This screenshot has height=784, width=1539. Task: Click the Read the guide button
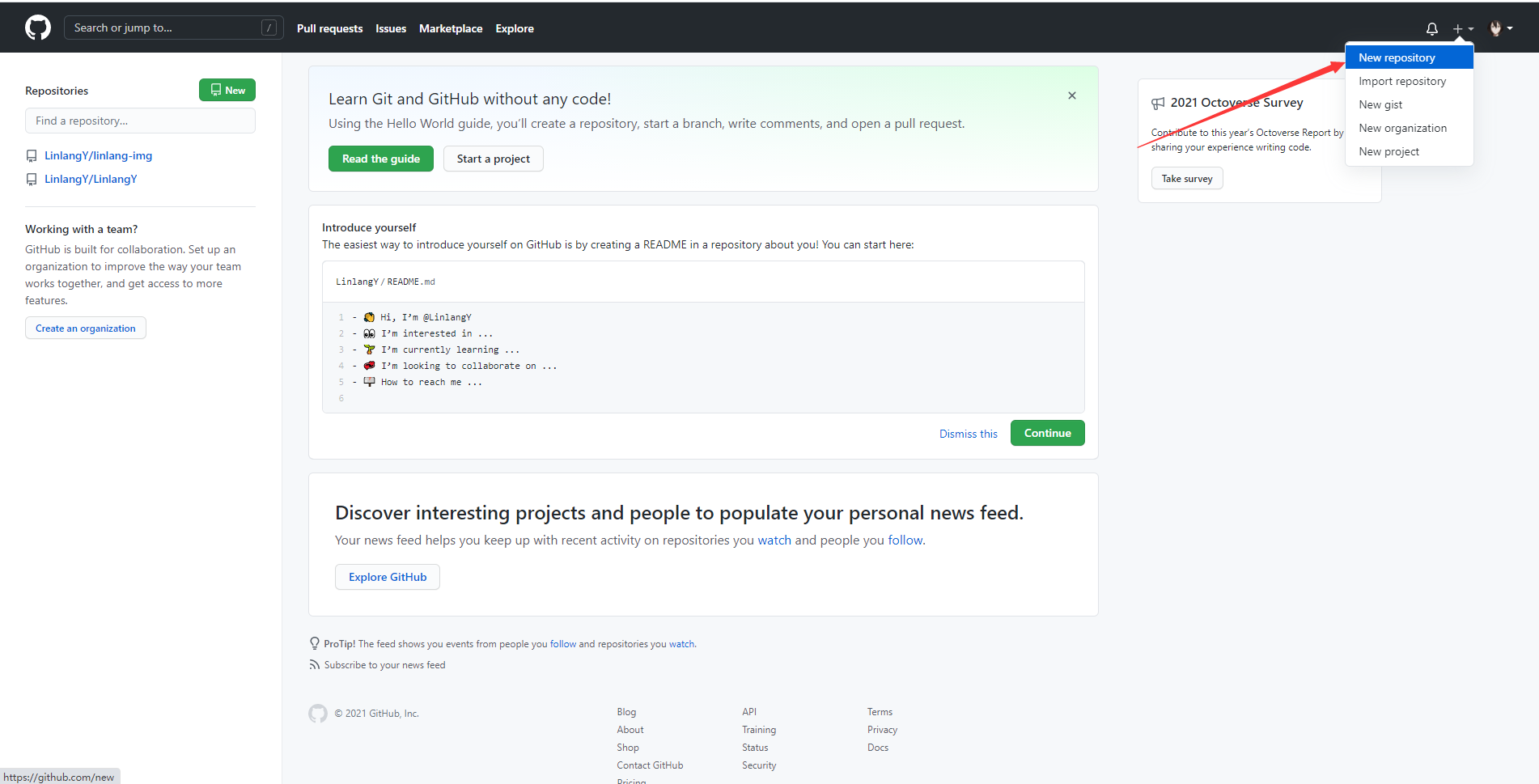pos(381,159)
